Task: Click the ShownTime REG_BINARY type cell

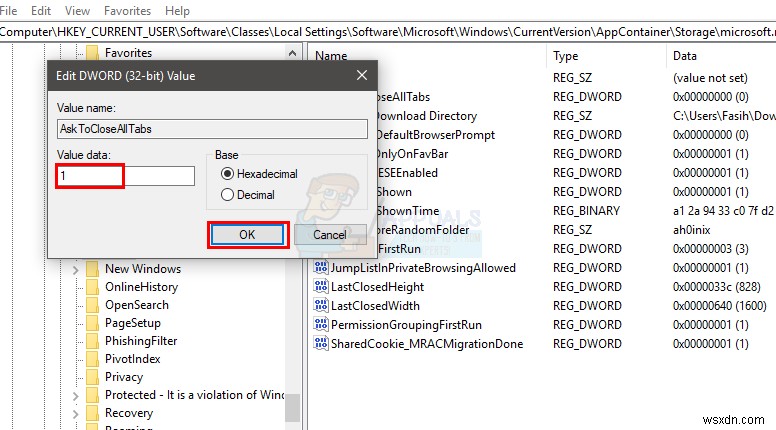Action: (x=586, y=211)
